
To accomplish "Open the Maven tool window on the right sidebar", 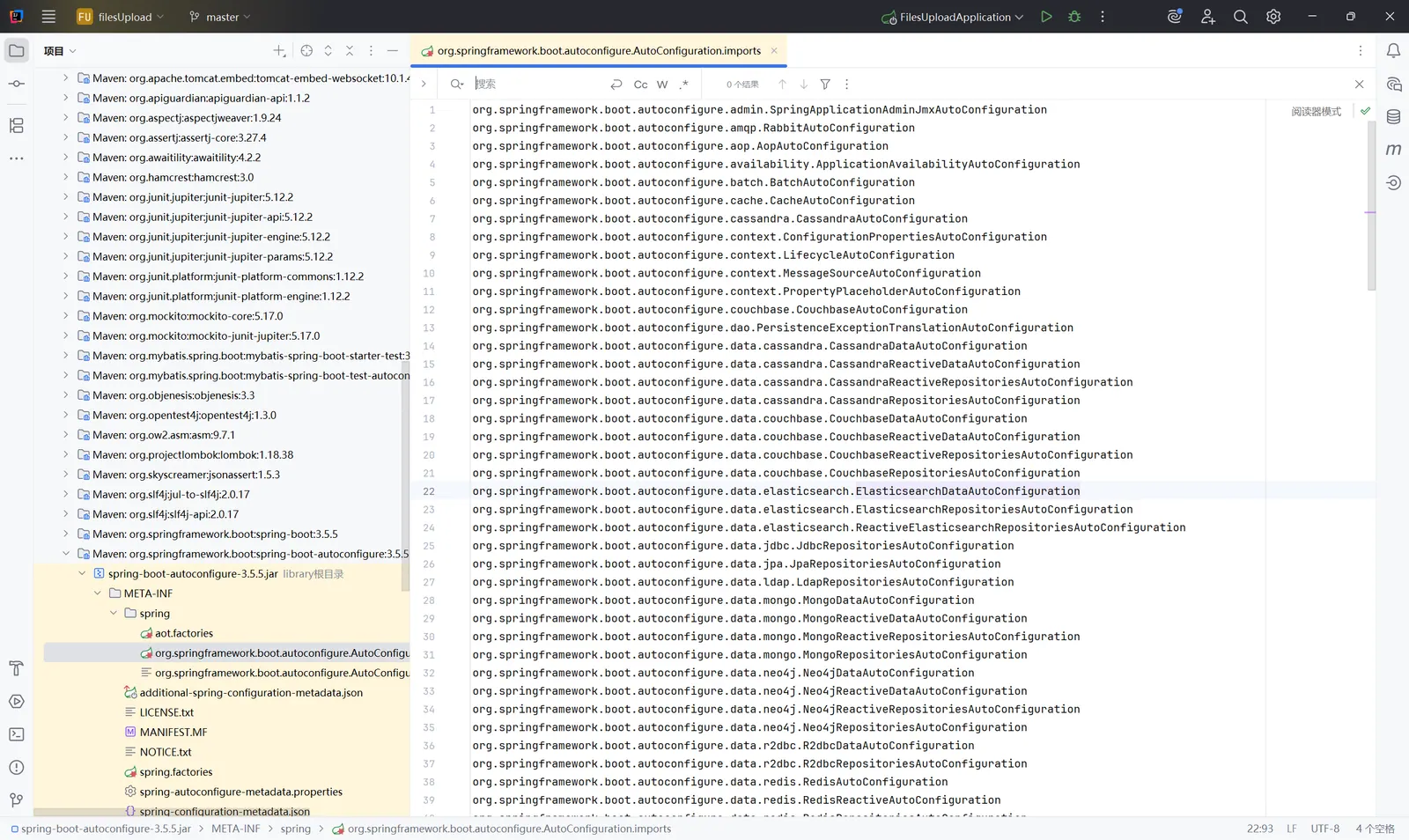I will pyautogui.click(x=1393, y=150).
